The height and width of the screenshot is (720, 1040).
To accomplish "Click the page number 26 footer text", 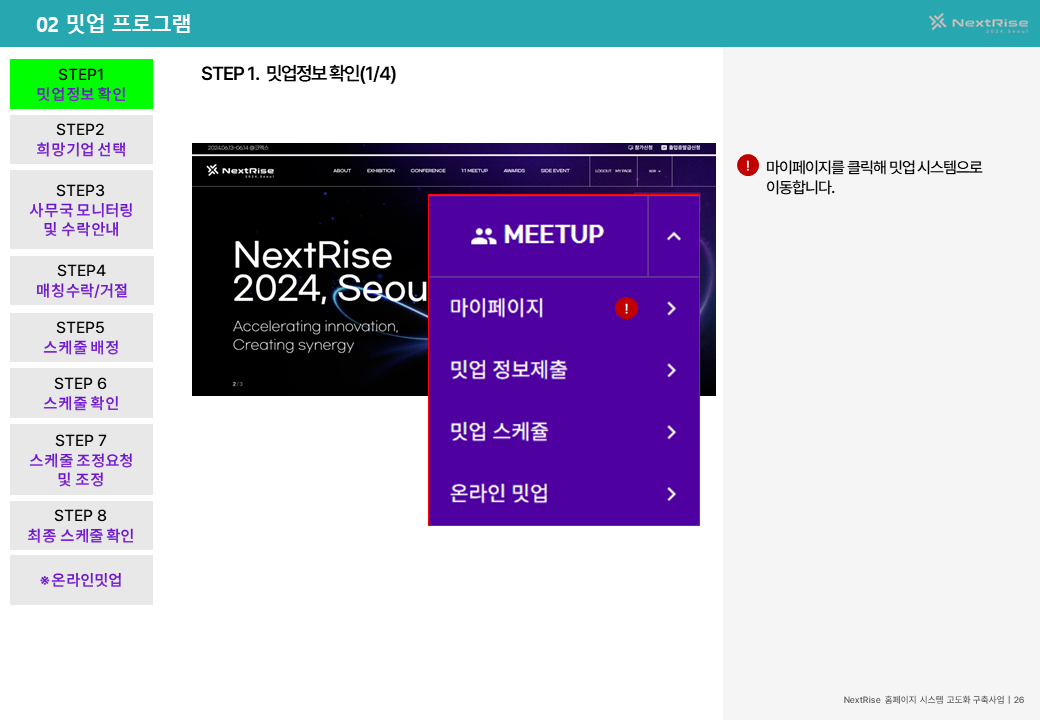I will [x=1019, y=699].
